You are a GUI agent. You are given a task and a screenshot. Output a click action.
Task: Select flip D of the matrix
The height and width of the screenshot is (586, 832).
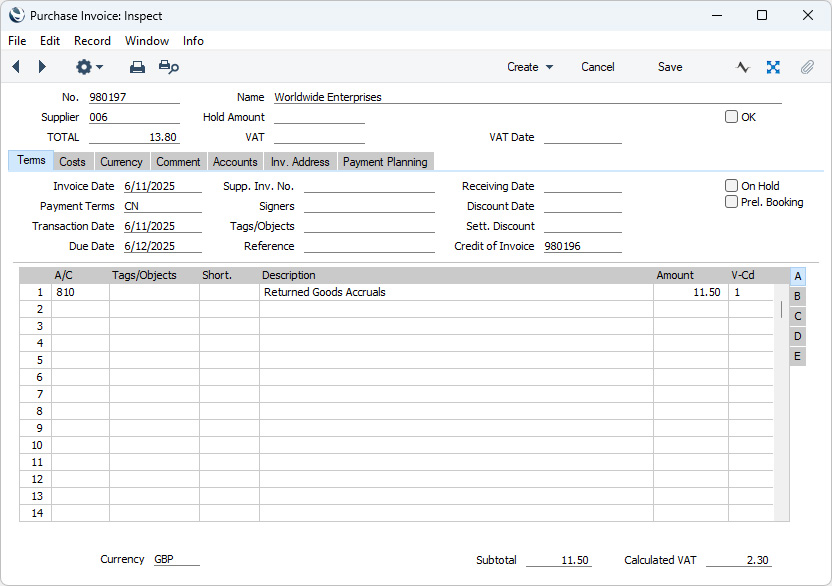coord(798,336)
